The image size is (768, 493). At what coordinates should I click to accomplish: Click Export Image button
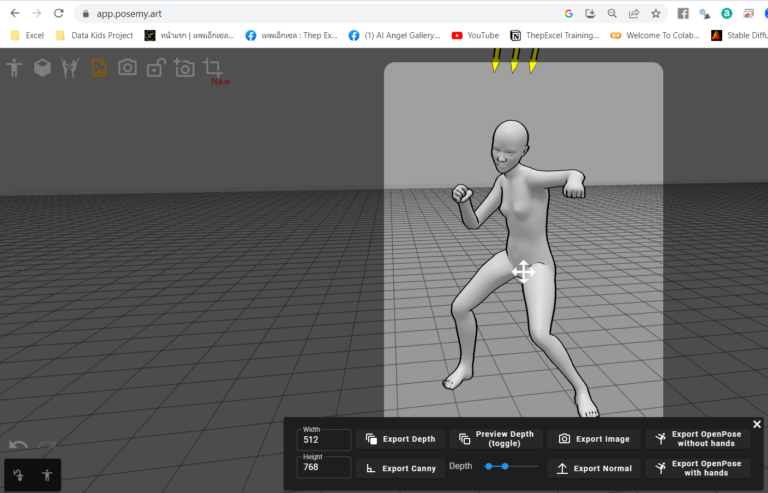coord(594,439)
